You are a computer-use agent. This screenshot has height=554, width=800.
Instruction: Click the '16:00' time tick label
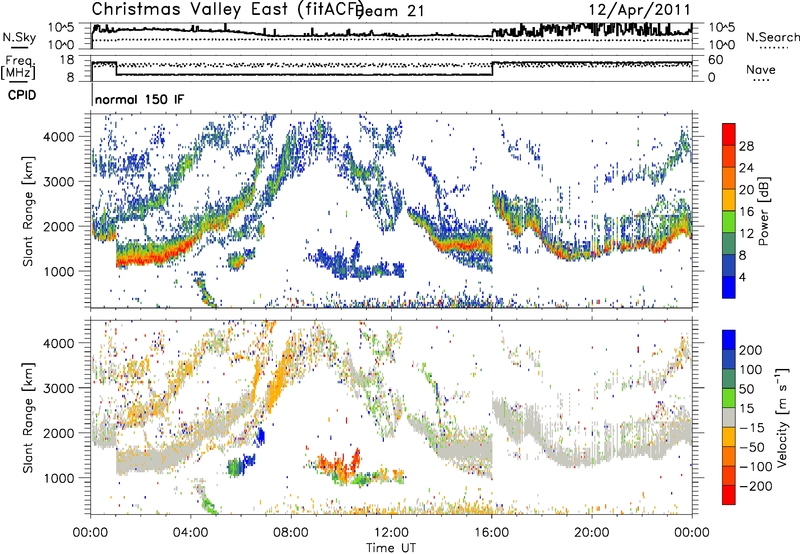pos(491,533)
